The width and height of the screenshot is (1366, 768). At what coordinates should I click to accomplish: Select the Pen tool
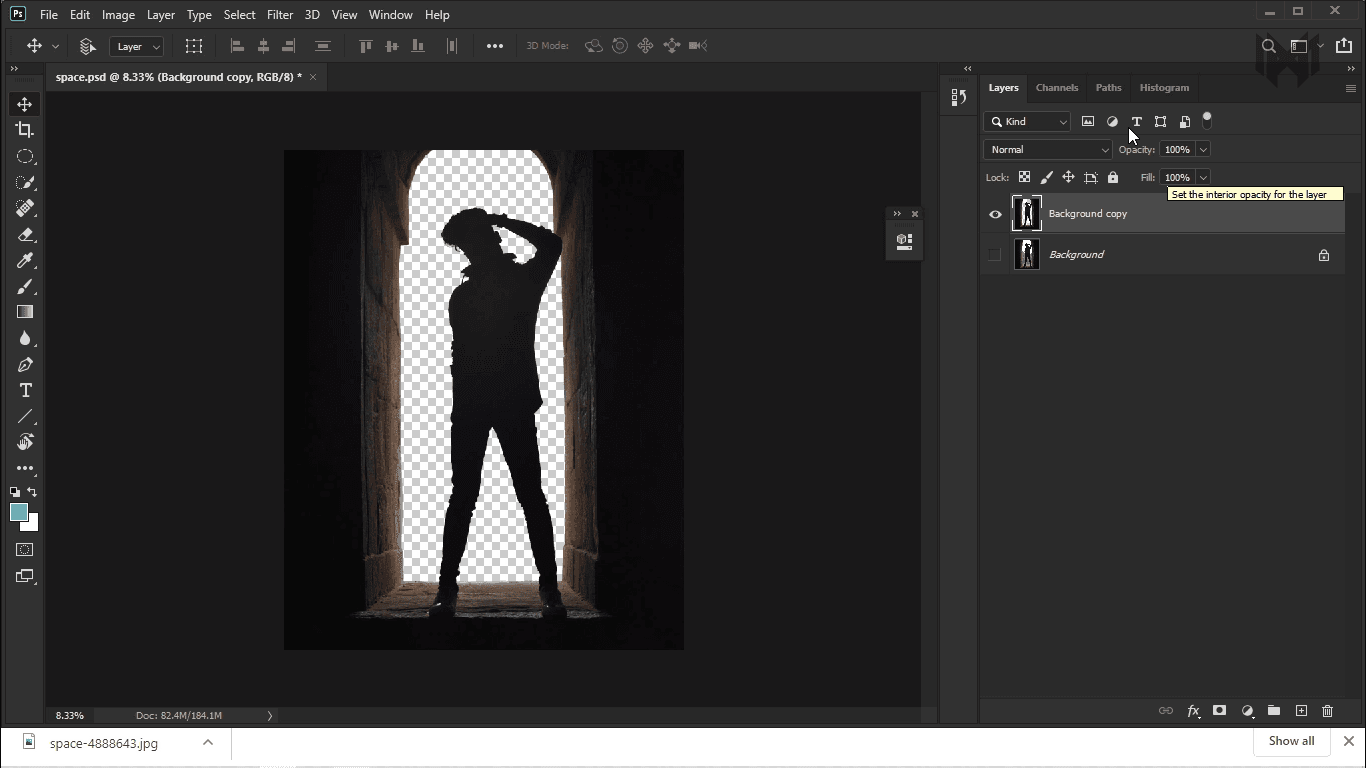pyautogui.click(x=25, y=364)
